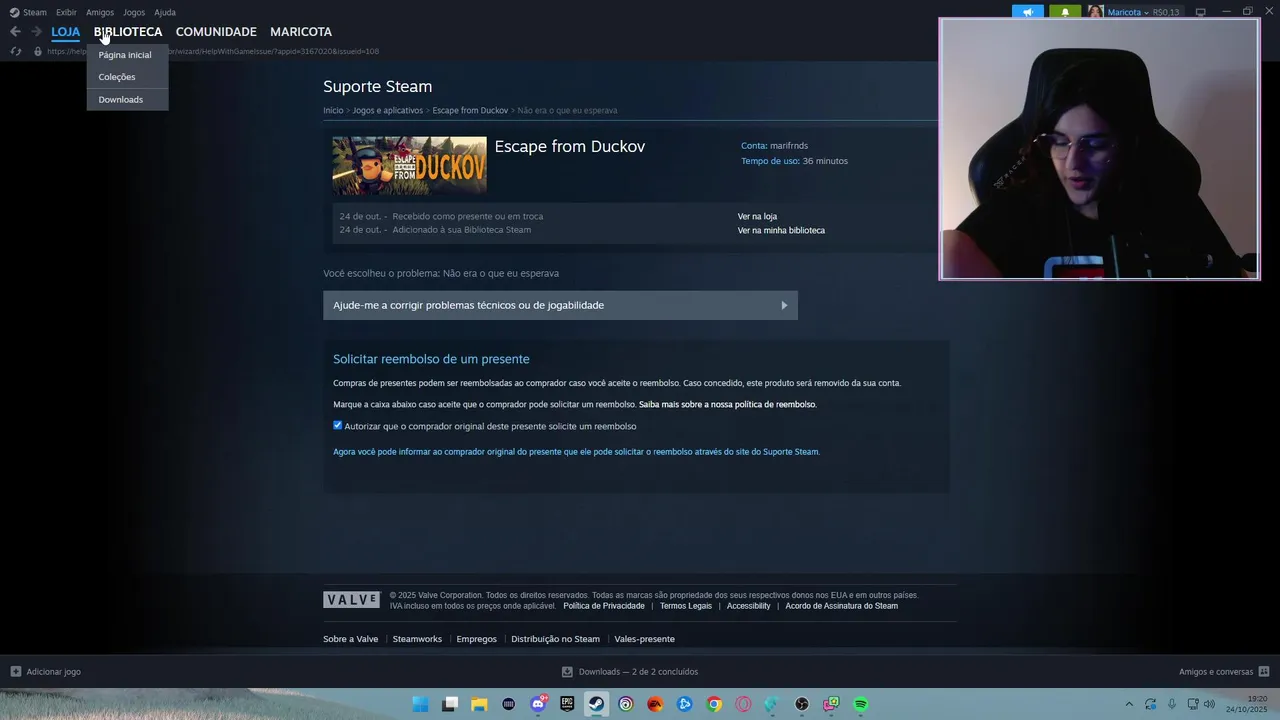This screenshot has height=720, width=1280.
Task: Open the EA app from the taskbar
Action: (x=655, y=704)
